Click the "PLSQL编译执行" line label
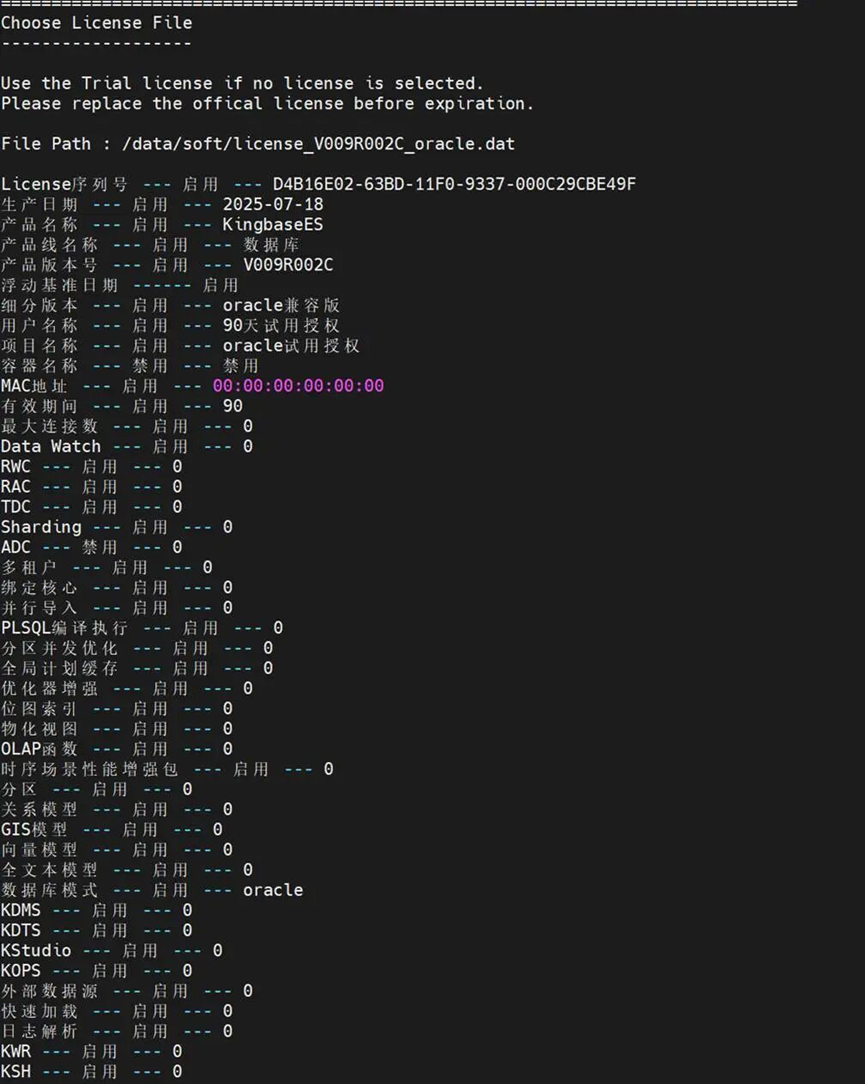865x1084 pixels. point(64,628)
